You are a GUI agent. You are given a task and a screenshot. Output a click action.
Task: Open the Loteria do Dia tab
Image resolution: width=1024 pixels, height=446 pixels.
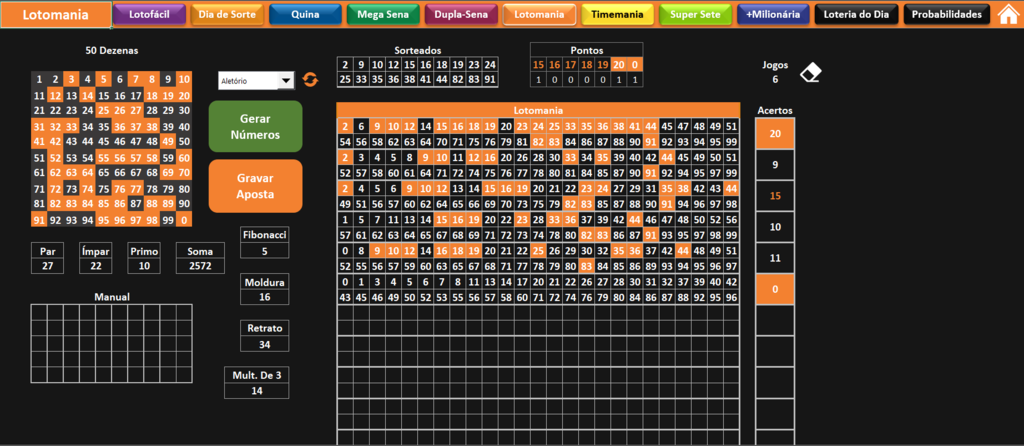[x=856, y=14]
